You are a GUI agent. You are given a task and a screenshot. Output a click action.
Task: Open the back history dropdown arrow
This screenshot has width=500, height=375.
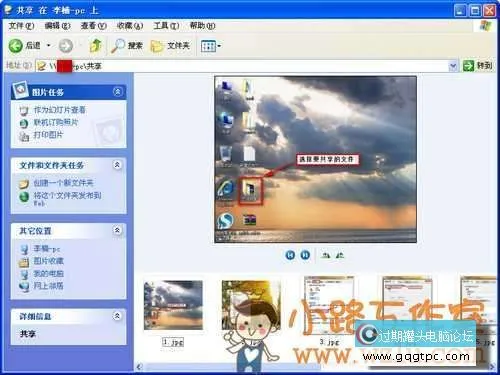pyautogui.click(x=49, y=45)
